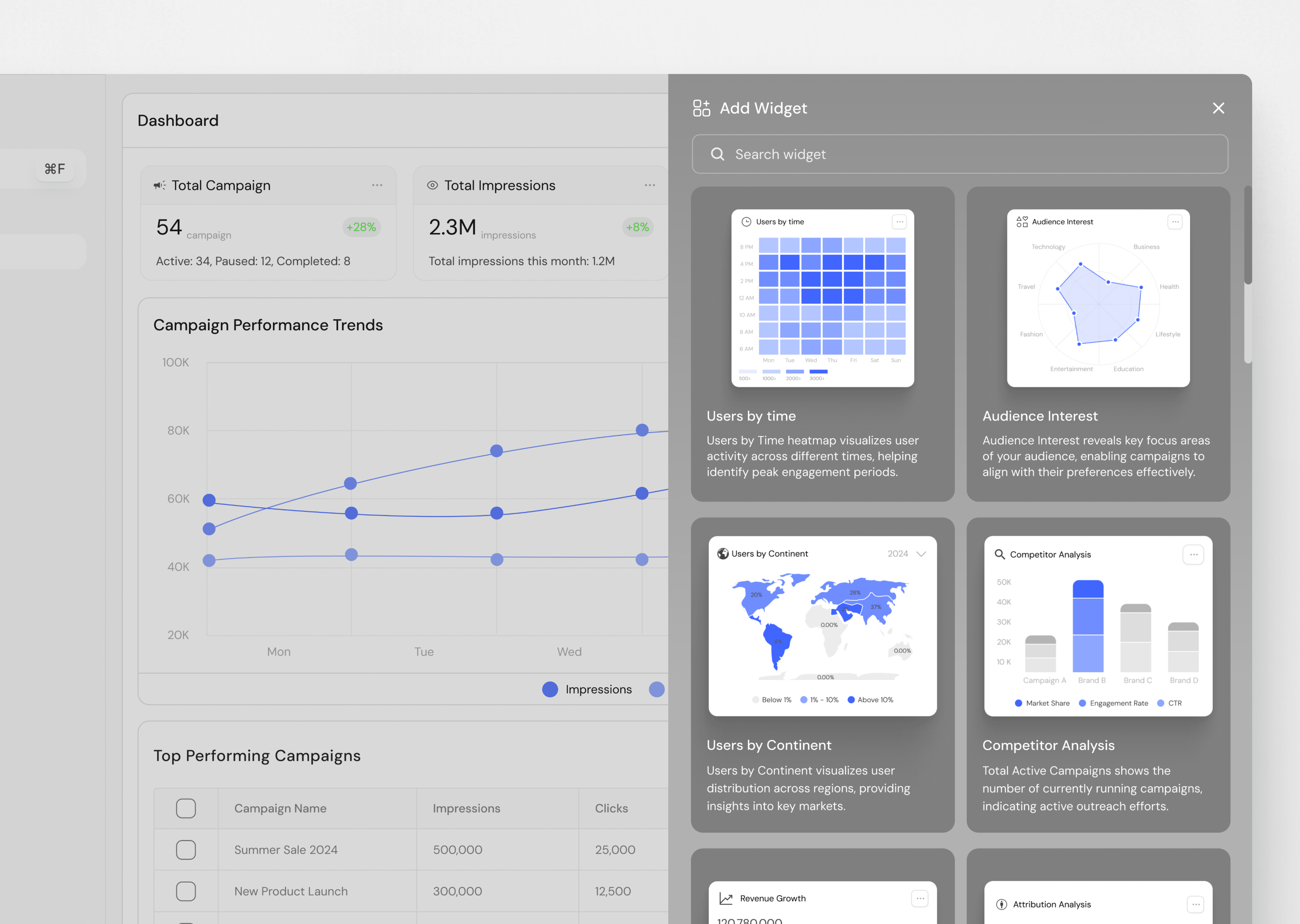This screenshot has width=1300, height=924.
Task: Open Users by time preview ellipsis menu
Action: [x=899, y=222]
